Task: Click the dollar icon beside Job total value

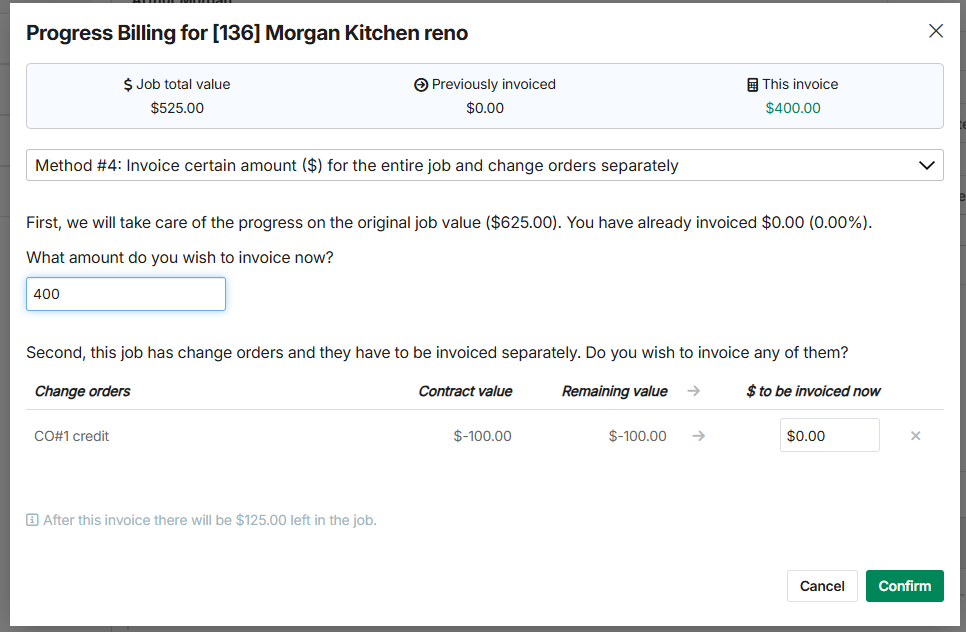Action: click(128, 85)
